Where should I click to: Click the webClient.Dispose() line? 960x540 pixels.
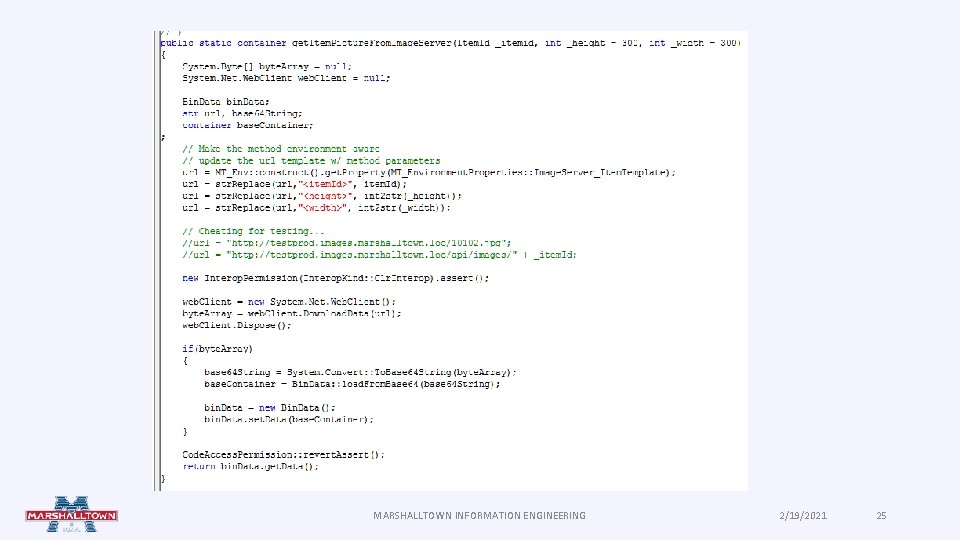(236, 325)
